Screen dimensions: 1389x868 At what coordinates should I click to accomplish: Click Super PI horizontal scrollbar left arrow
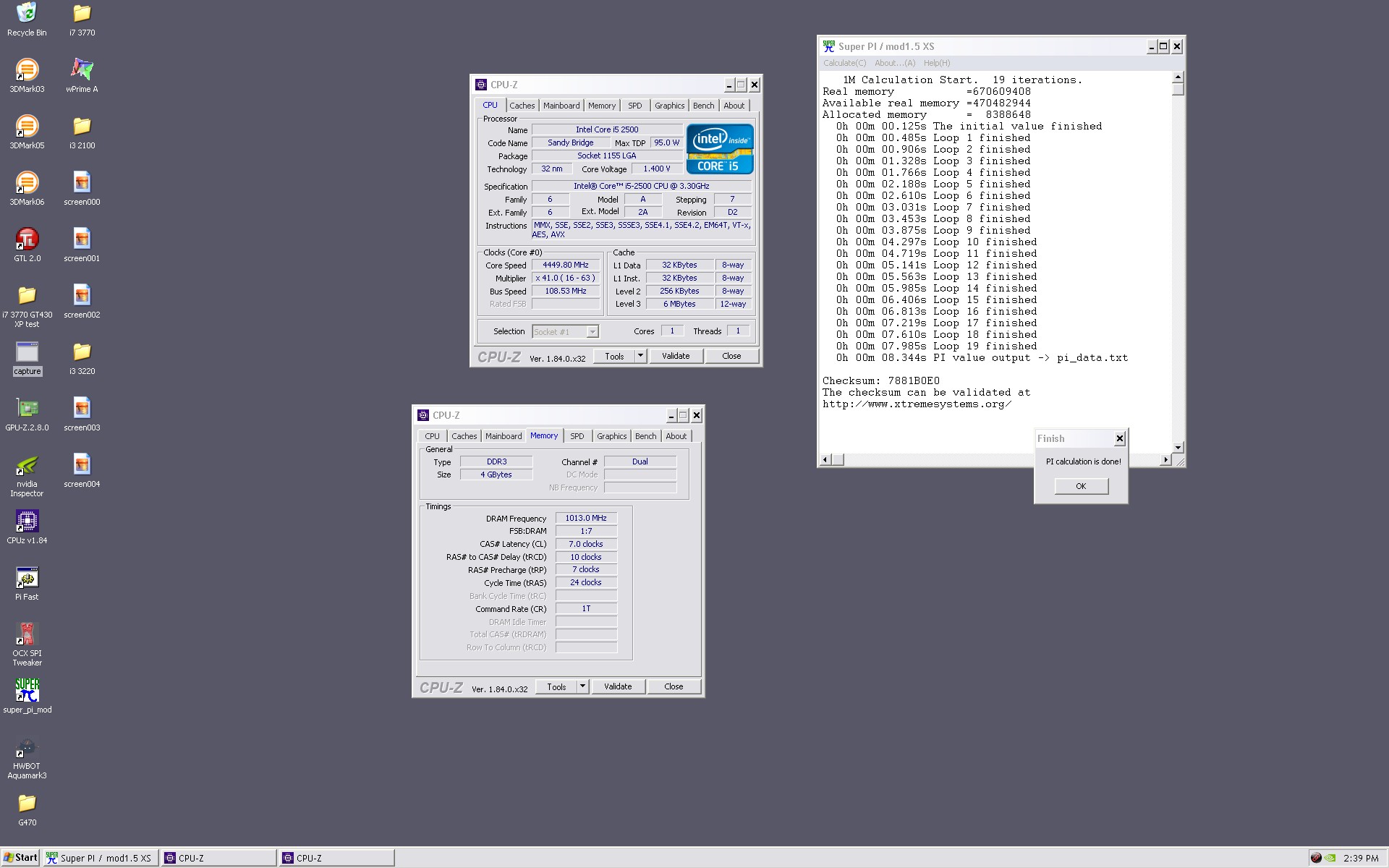(x=825, y=459)
